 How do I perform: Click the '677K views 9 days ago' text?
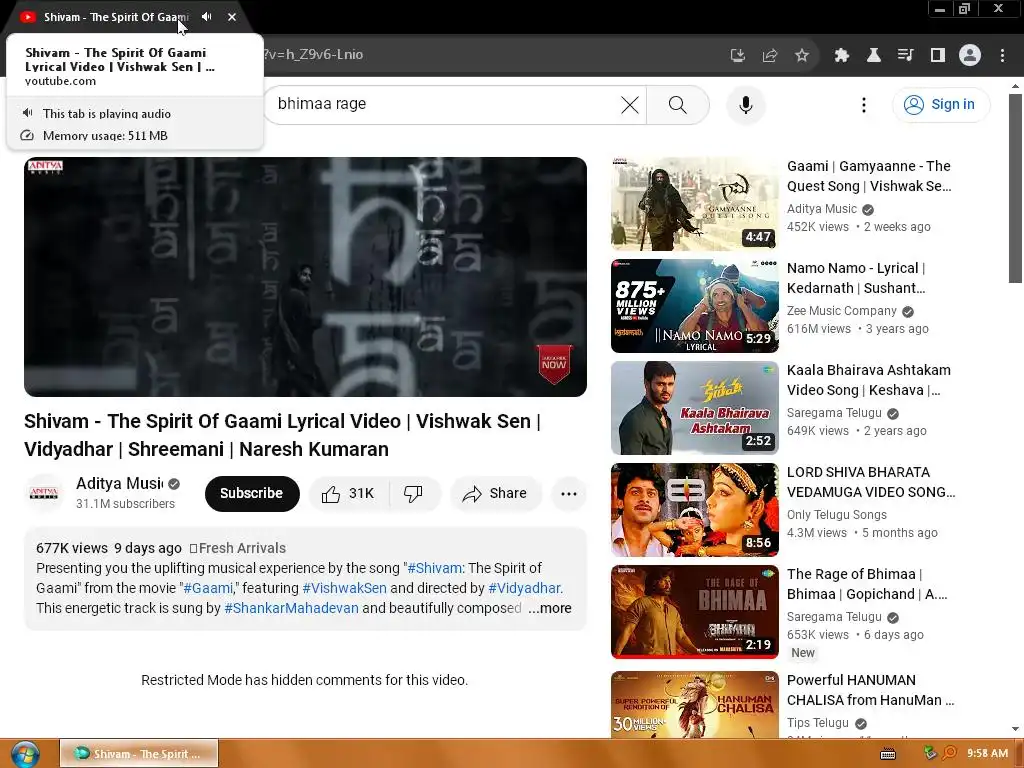pyautogui.click(x=108, y=549)
